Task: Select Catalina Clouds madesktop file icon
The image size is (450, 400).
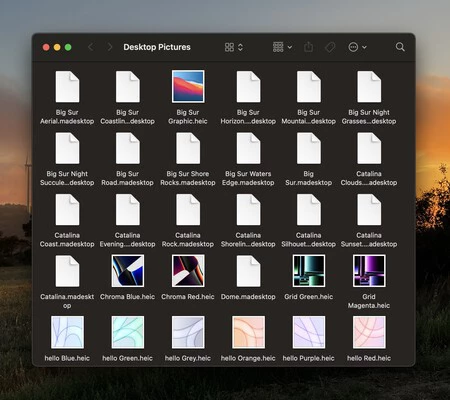Action: [369, 148]
